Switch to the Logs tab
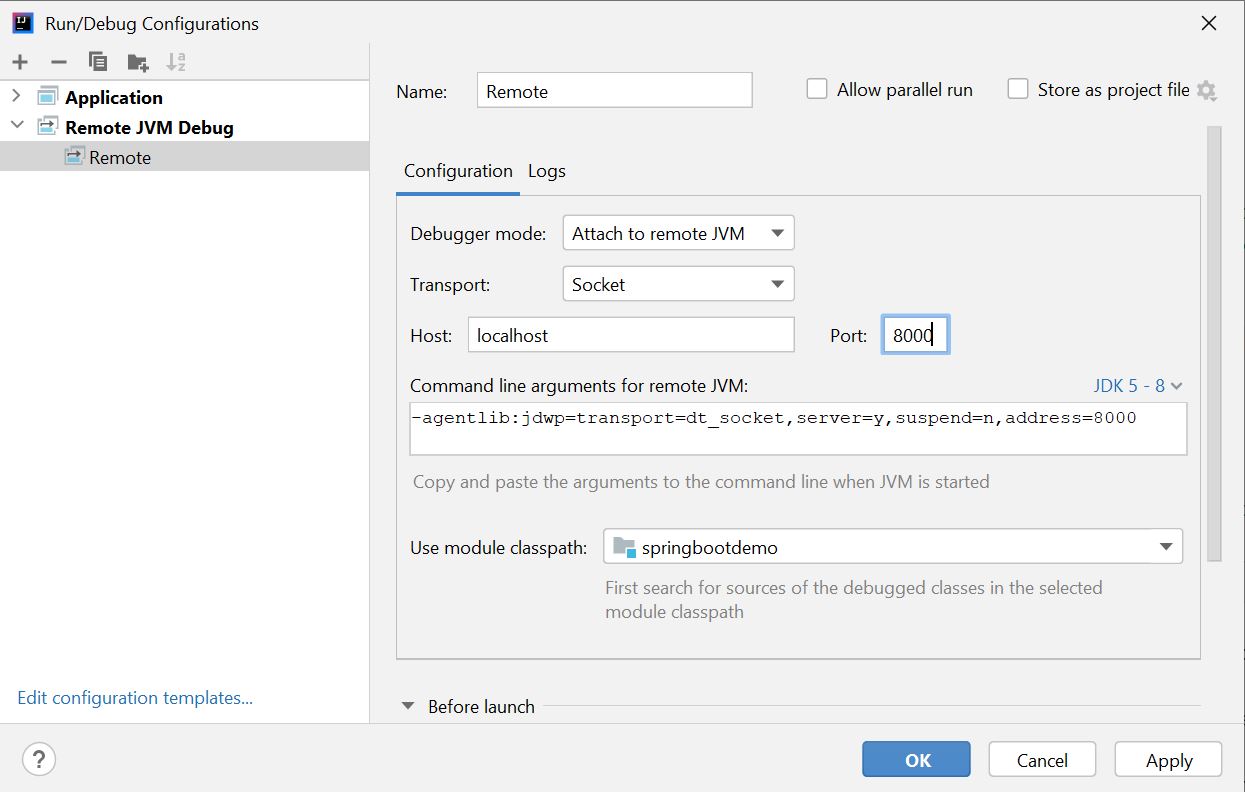 pos(547,171)
